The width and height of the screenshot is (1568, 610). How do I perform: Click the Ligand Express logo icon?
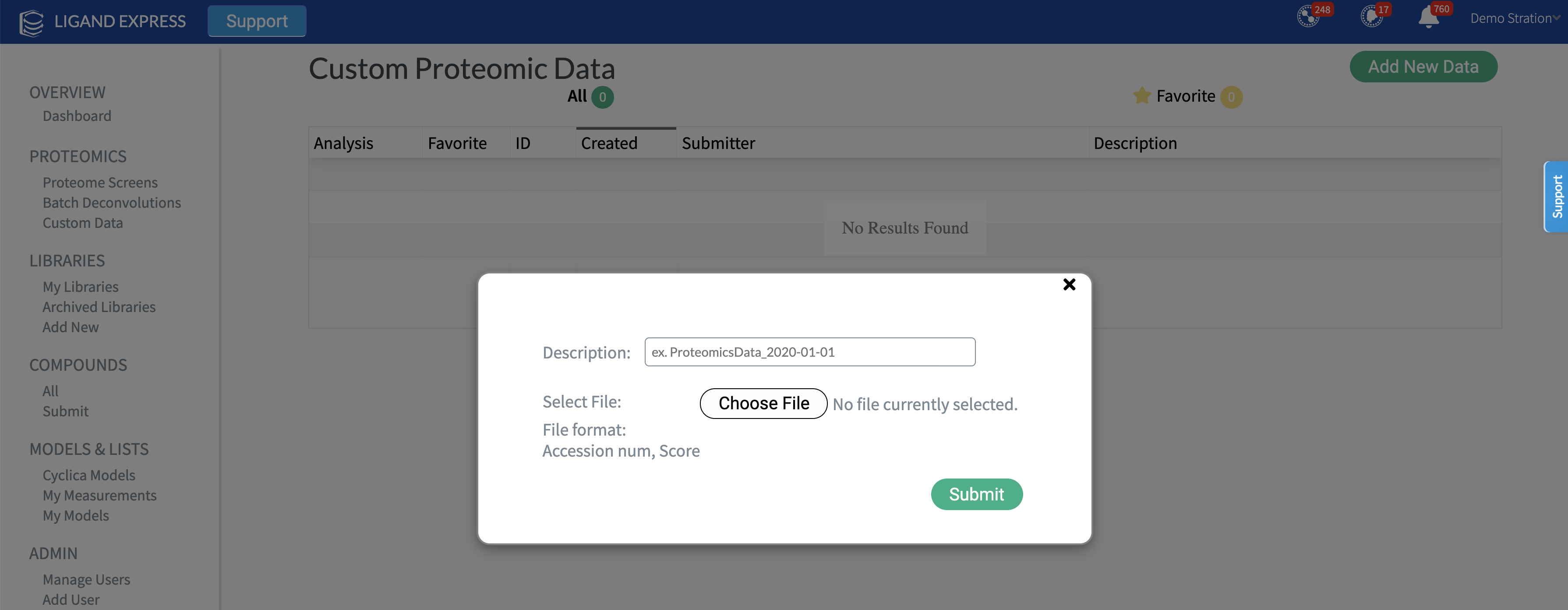[x=31, y=22]
